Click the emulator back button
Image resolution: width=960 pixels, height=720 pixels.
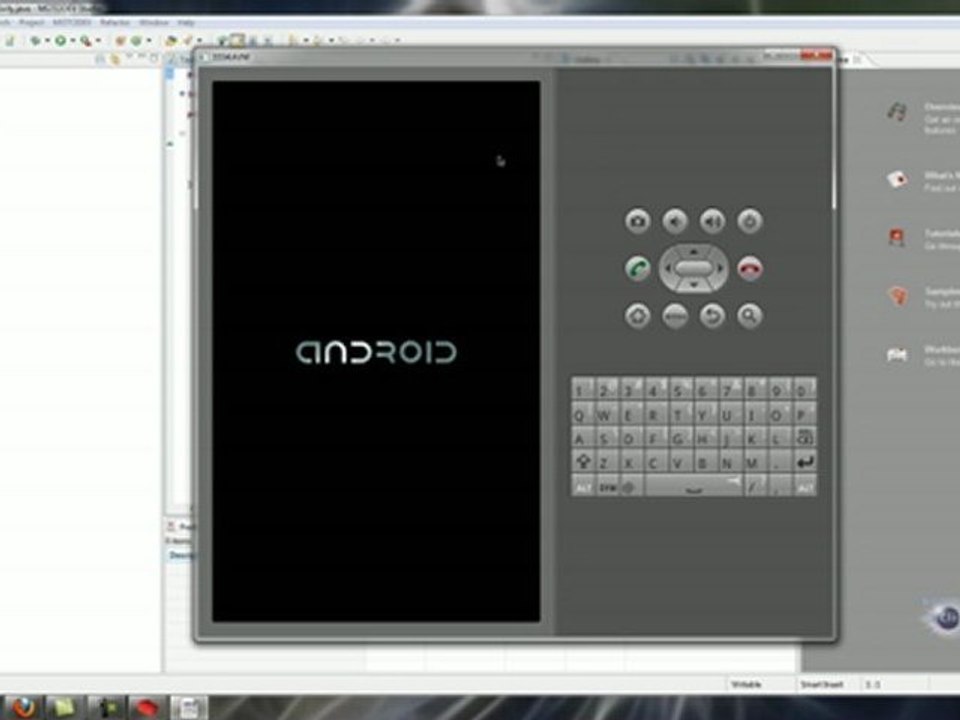[712, 316]
